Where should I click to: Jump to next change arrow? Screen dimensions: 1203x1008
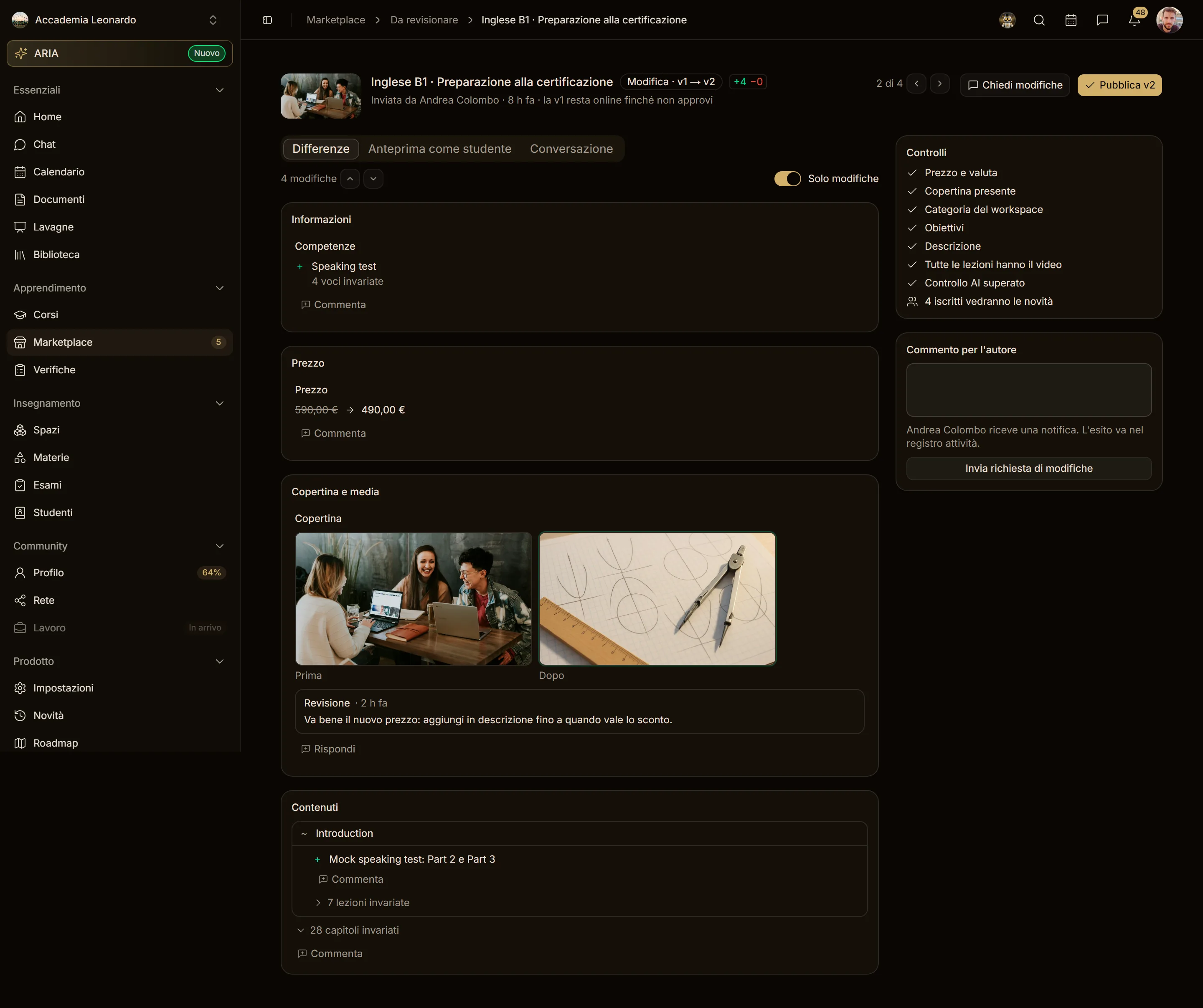coord(373,179)
